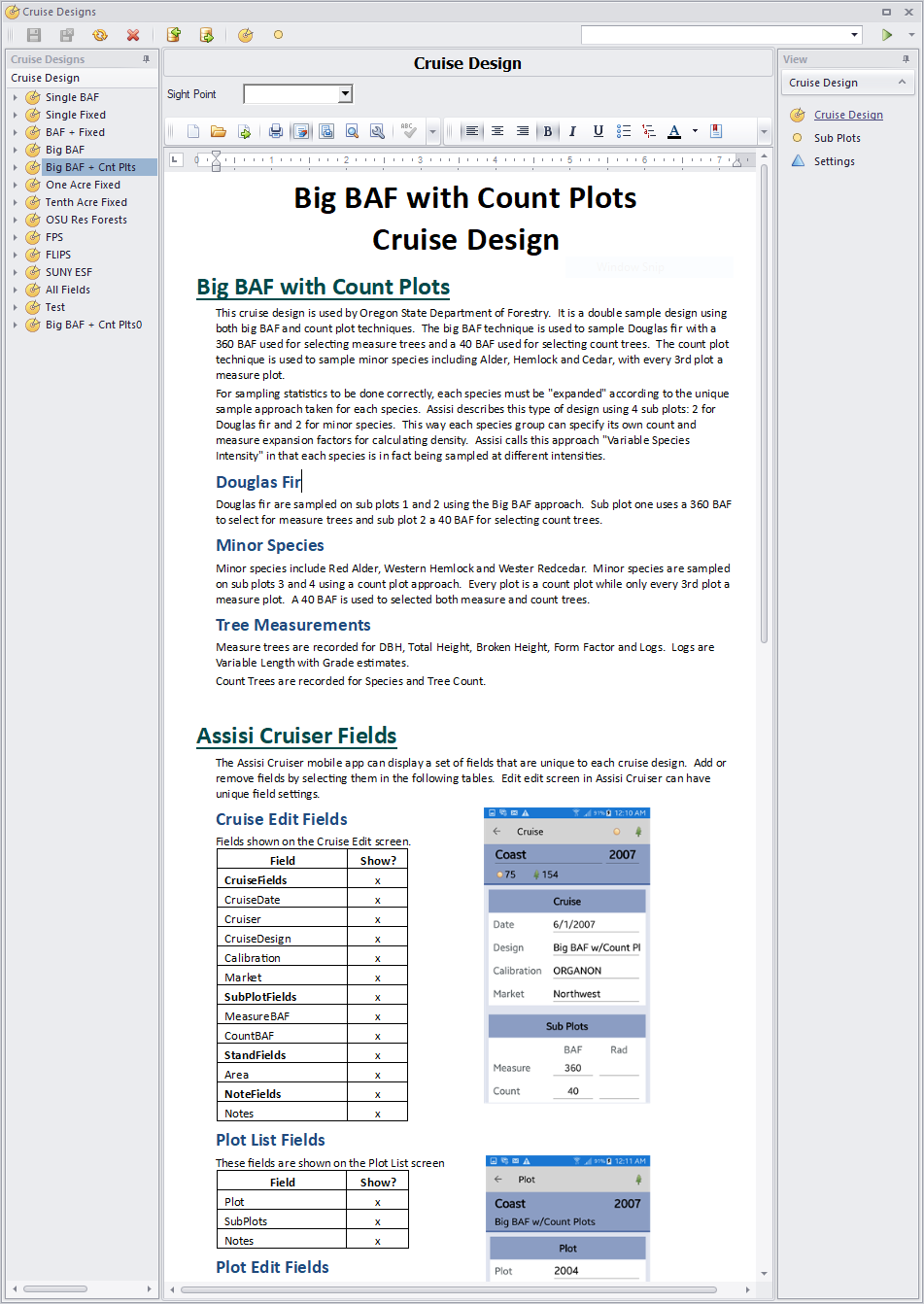
Task: Expand the Big BAF + Cnt Plts node
Action: [x=16, y=167]
